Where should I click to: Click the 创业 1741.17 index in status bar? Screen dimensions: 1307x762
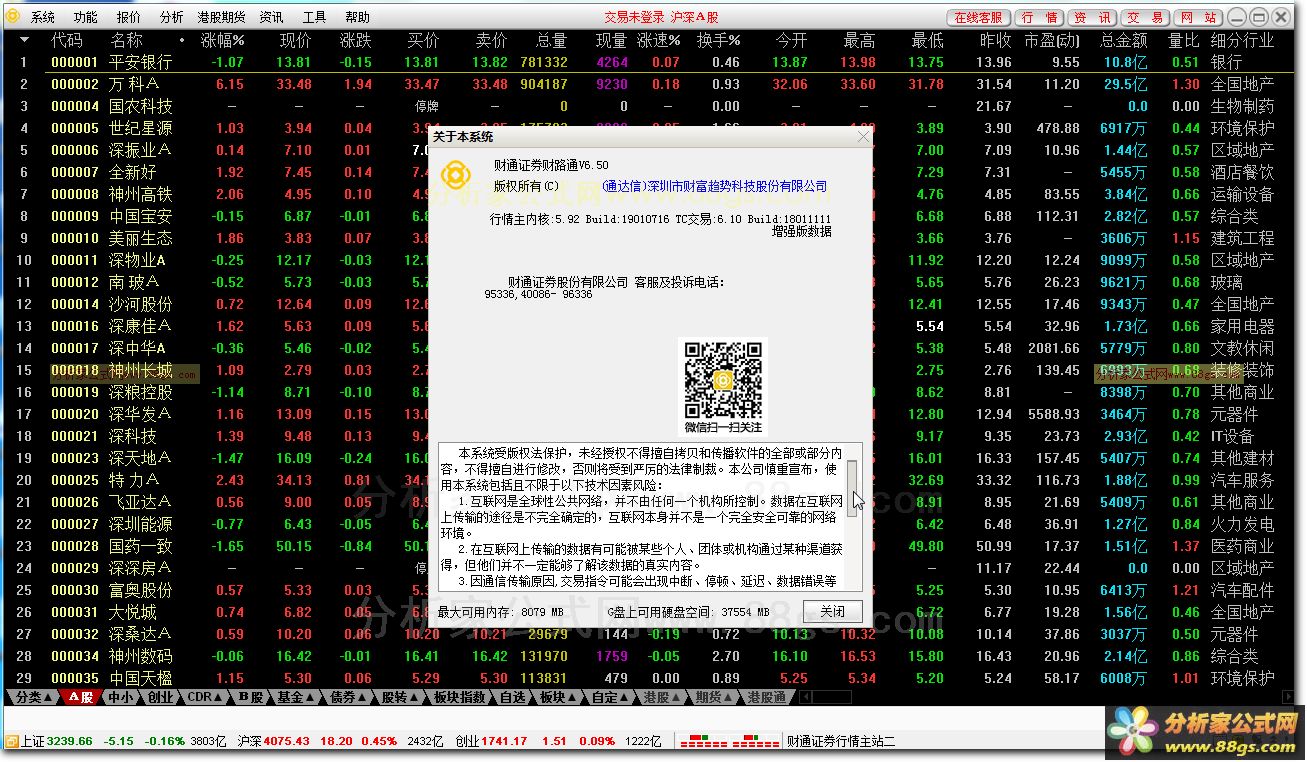pyautogui.click(x=559, y=741)
